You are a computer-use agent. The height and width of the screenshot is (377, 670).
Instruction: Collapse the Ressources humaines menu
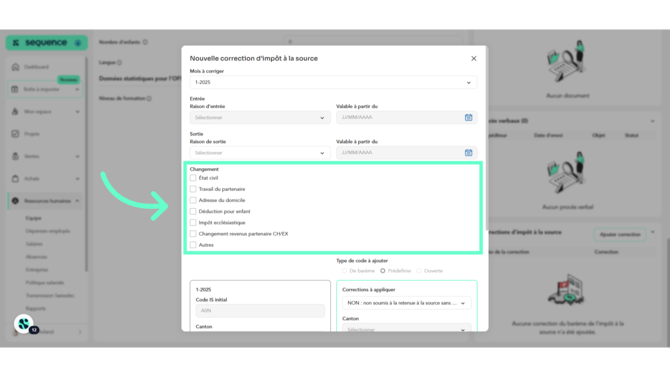(77, 201)
